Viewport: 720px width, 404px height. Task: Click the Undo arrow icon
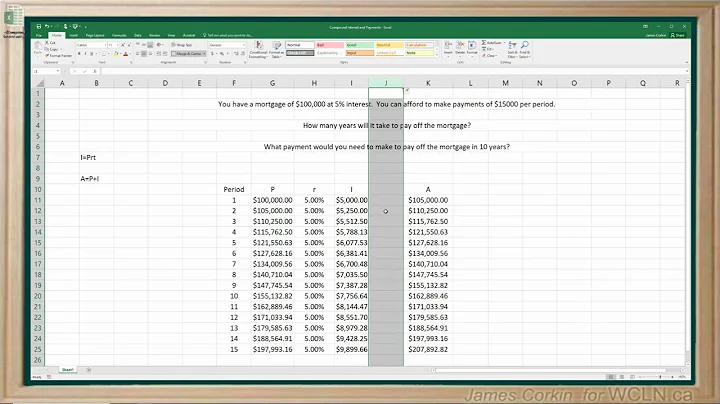[x=46, y=27]
